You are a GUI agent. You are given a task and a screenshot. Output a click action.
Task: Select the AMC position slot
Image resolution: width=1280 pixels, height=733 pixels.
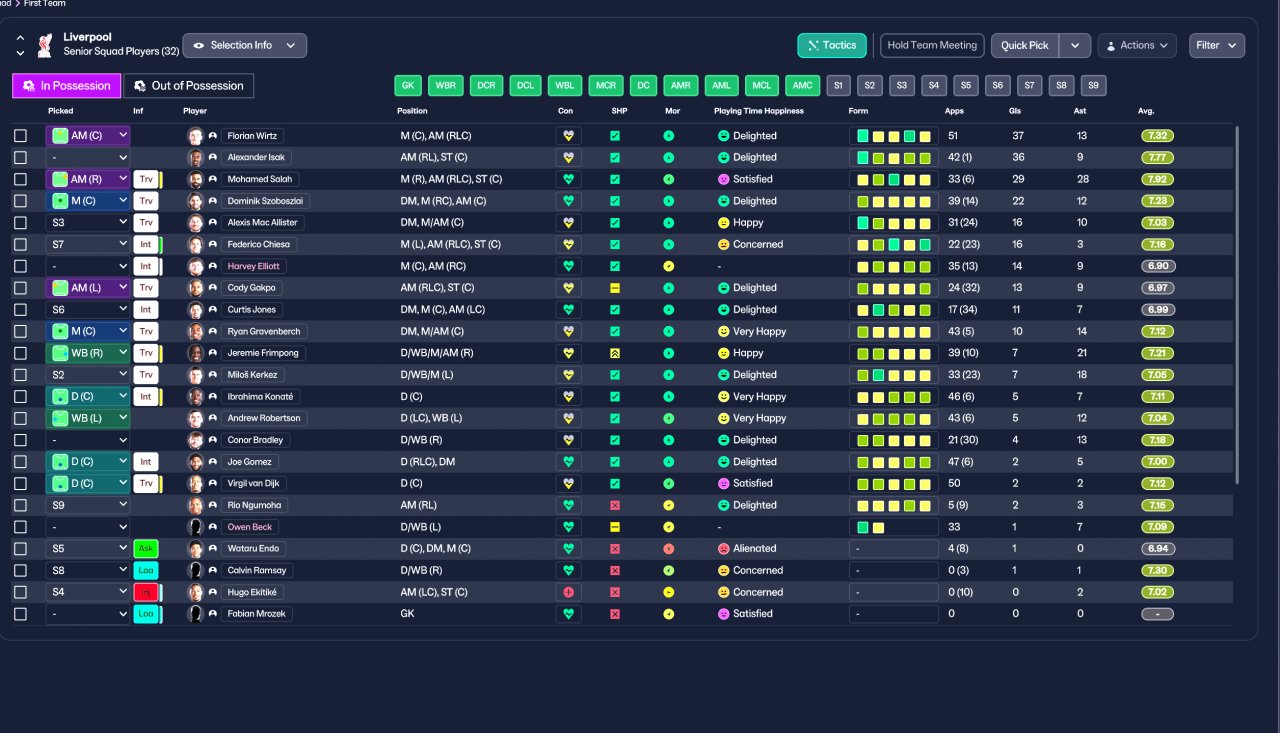802,86
